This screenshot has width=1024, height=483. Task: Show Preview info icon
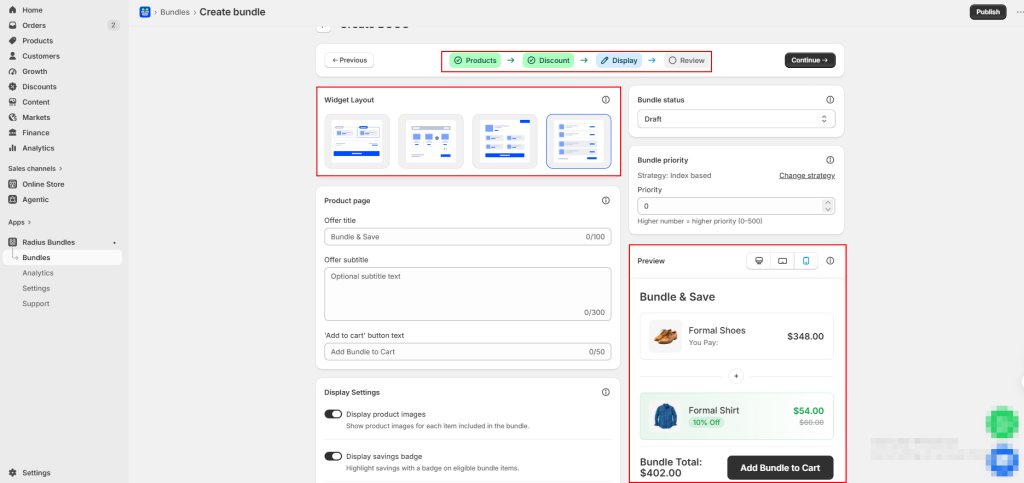pos(830,261)
